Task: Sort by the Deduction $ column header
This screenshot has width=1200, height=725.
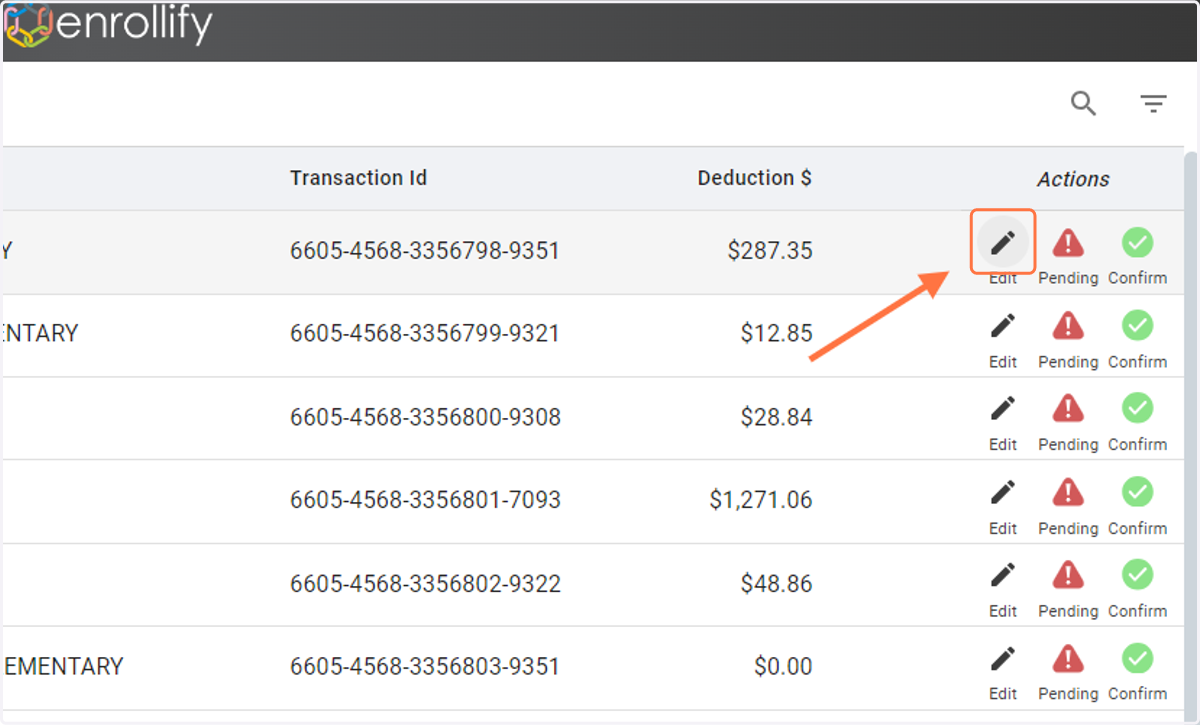Action: (x=755, y=178)
